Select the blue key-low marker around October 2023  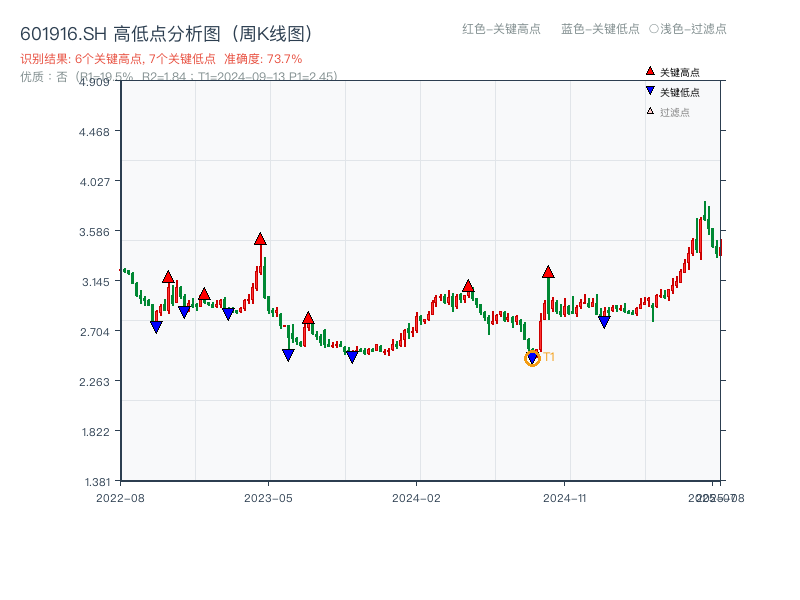point(352,357)
